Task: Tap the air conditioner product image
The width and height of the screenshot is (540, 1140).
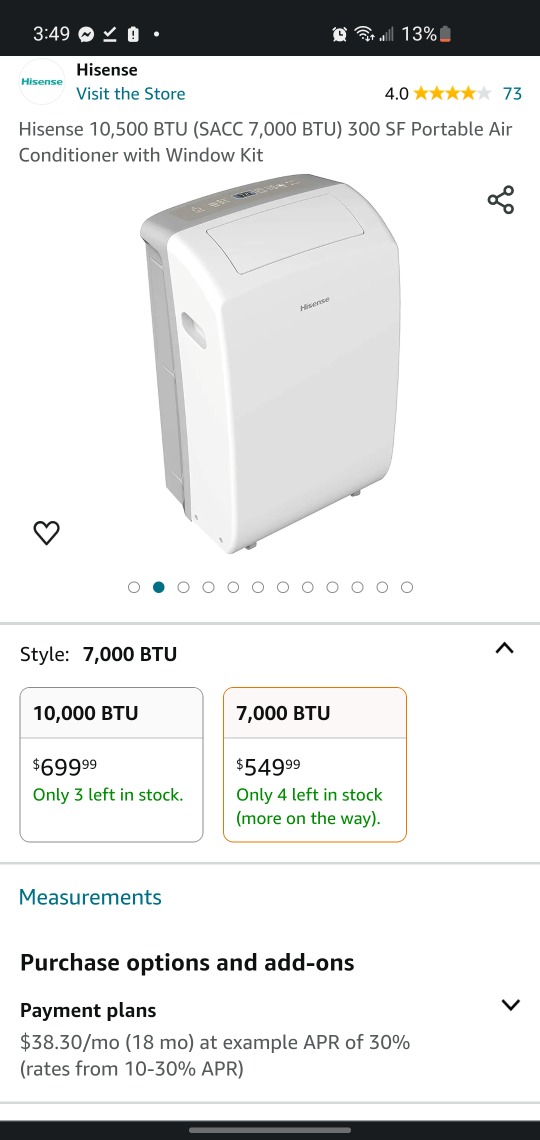Action: click(270, 364)
